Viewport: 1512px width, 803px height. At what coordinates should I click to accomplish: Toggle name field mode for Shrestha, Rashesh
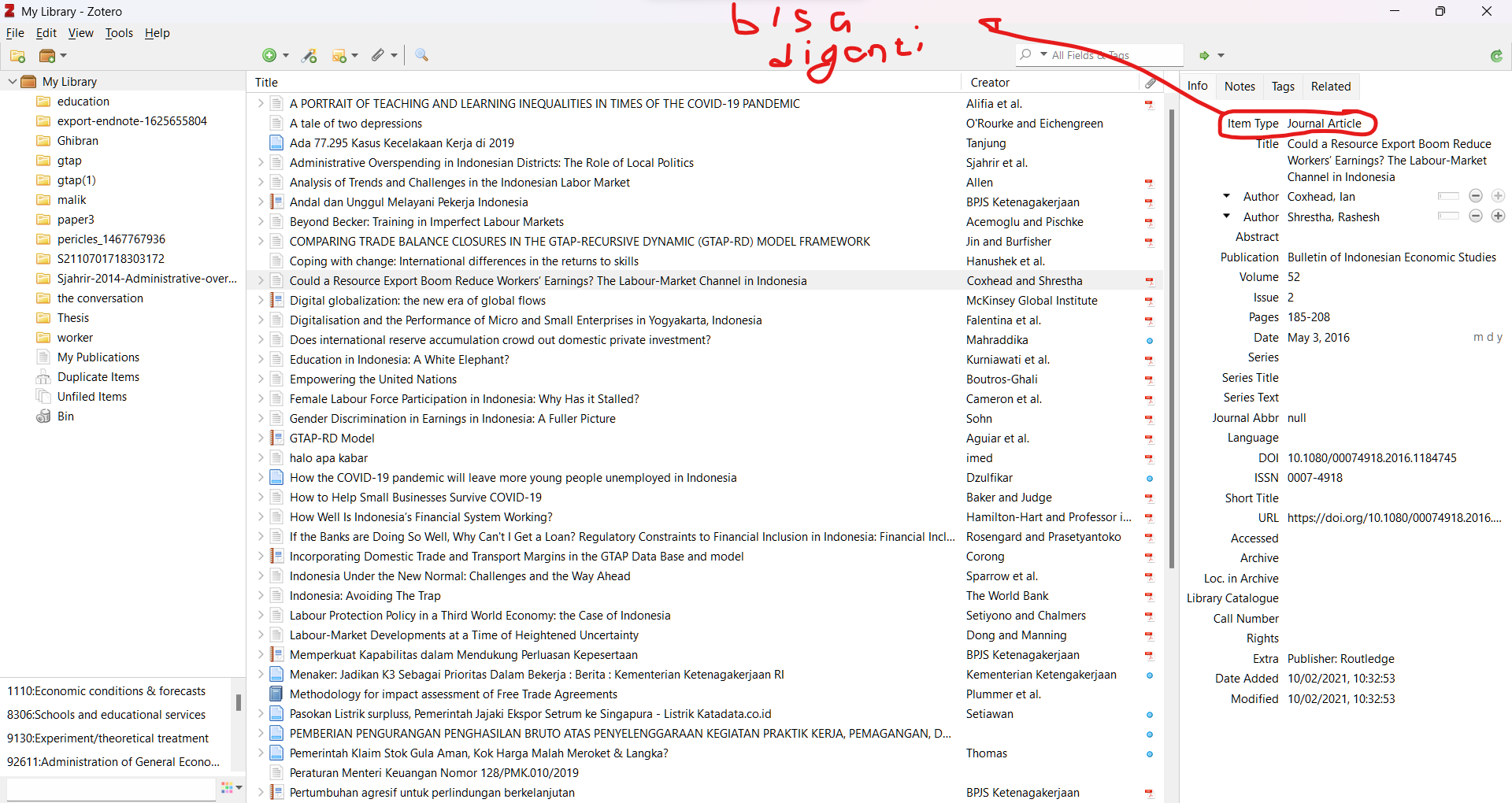pos(1447,216)
